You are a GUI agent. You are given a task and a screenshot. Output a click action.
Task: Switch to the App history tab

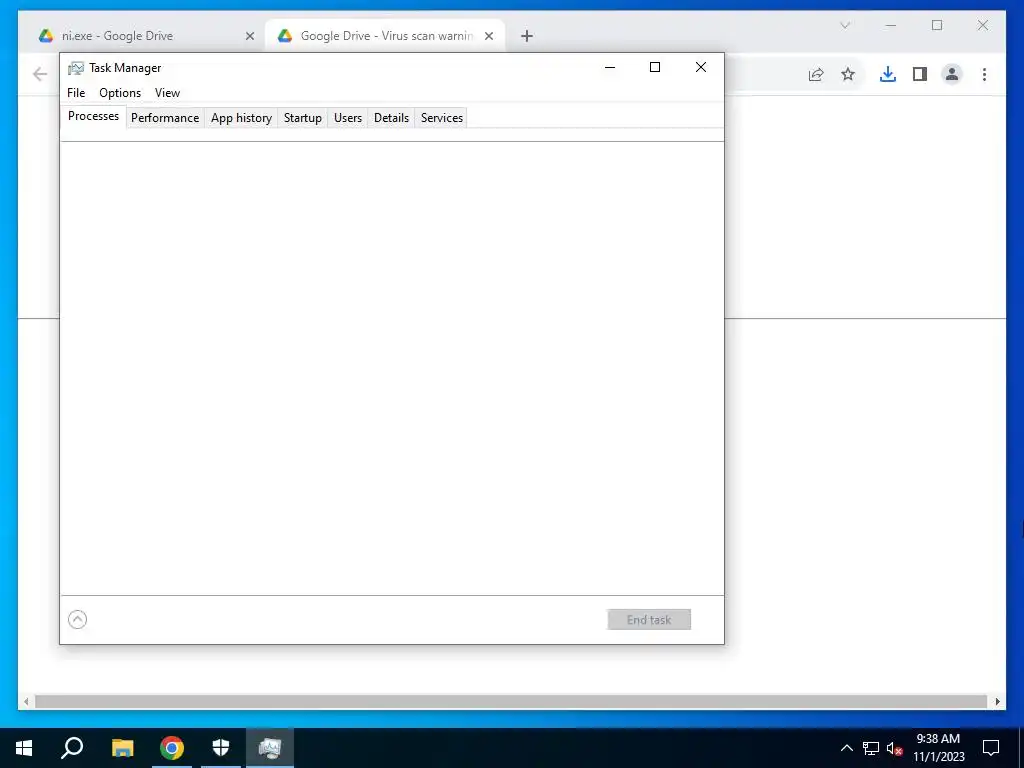pyautogui.click(x=241, y=118)
